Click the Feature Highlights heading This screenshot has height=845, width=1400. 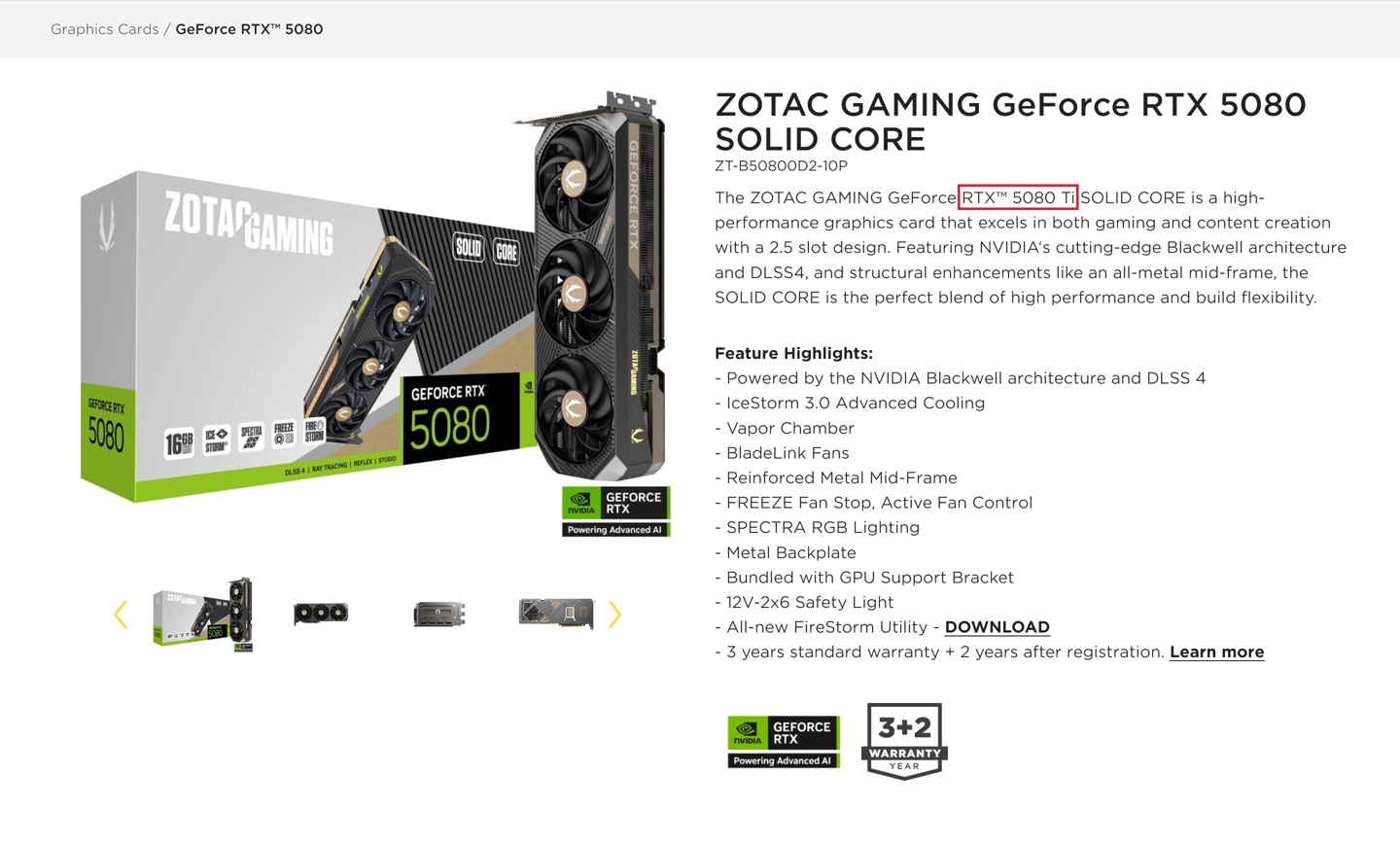(793, 353)
